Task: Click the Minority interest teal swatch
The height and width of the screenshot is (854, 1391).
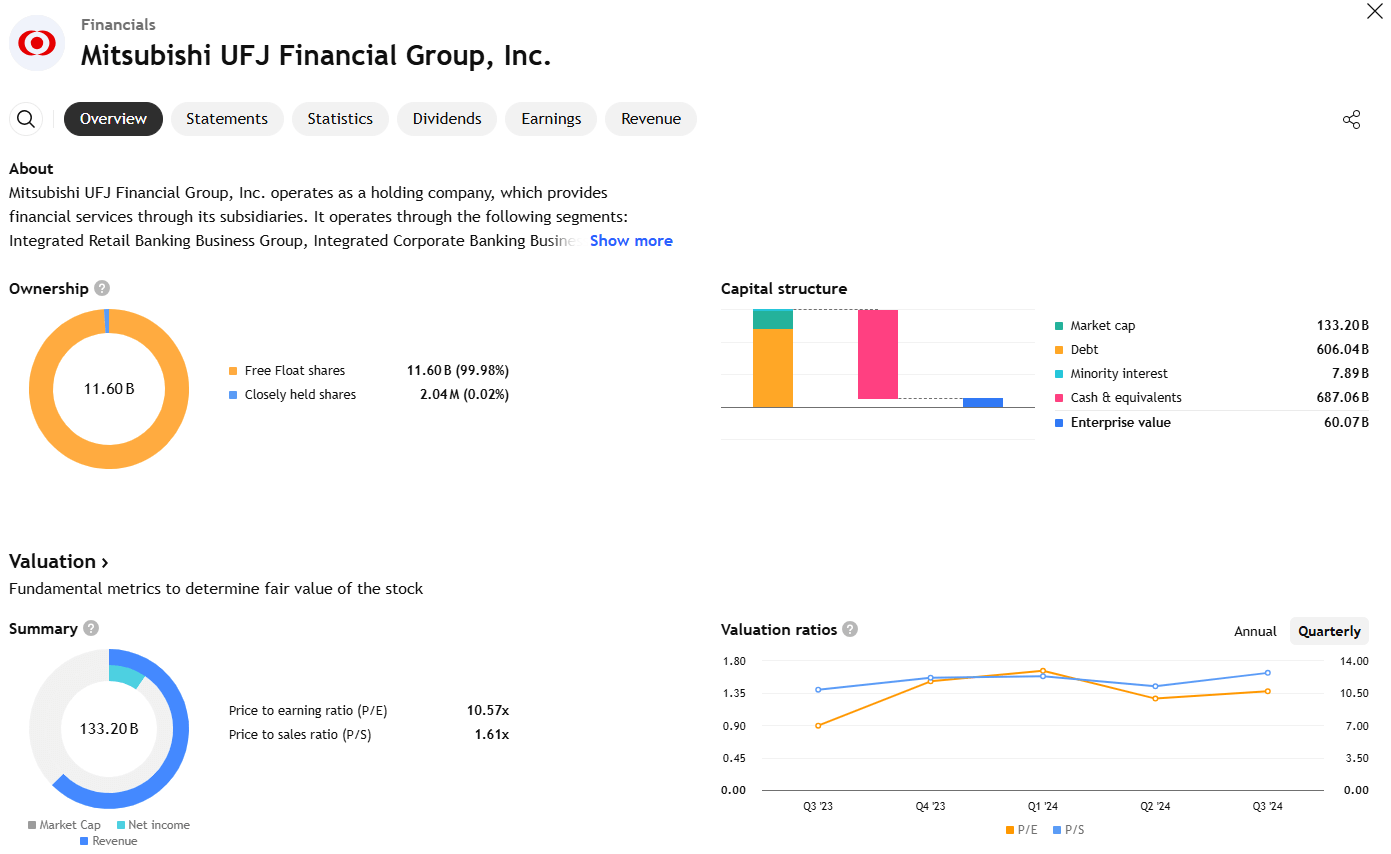Action: click(x=1059, y=374)
